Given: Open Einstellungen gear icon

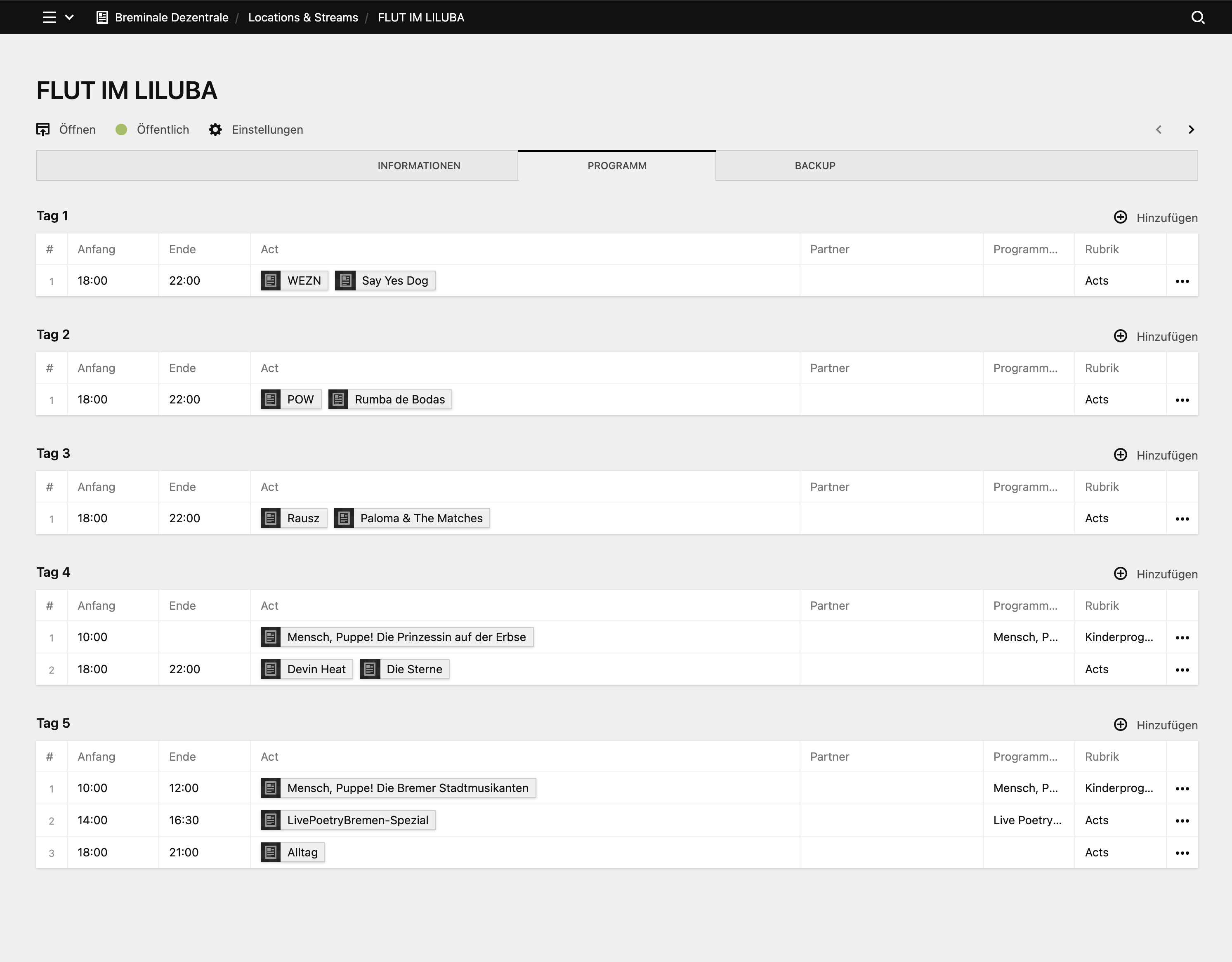Looking at the screenshot, I should pyautogui.click(x=215, y=130).
